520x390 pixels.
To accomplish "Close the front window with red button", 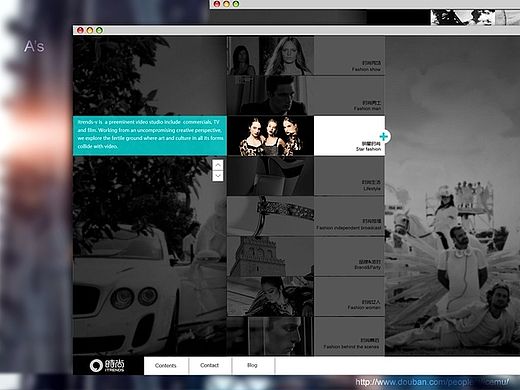I will click(80, 30).
